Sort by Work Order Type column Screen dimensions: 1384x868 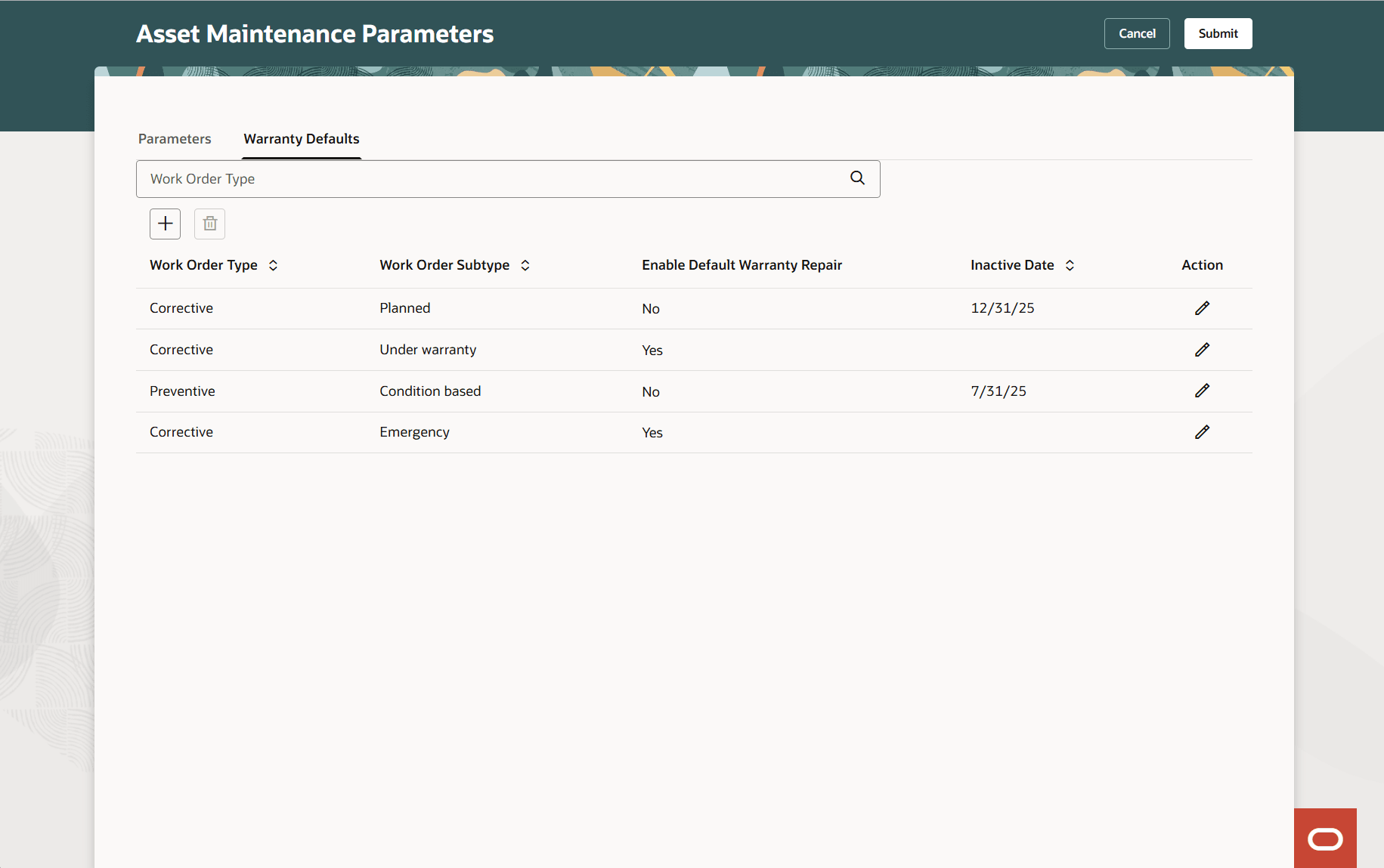click(x=274, y=265)
